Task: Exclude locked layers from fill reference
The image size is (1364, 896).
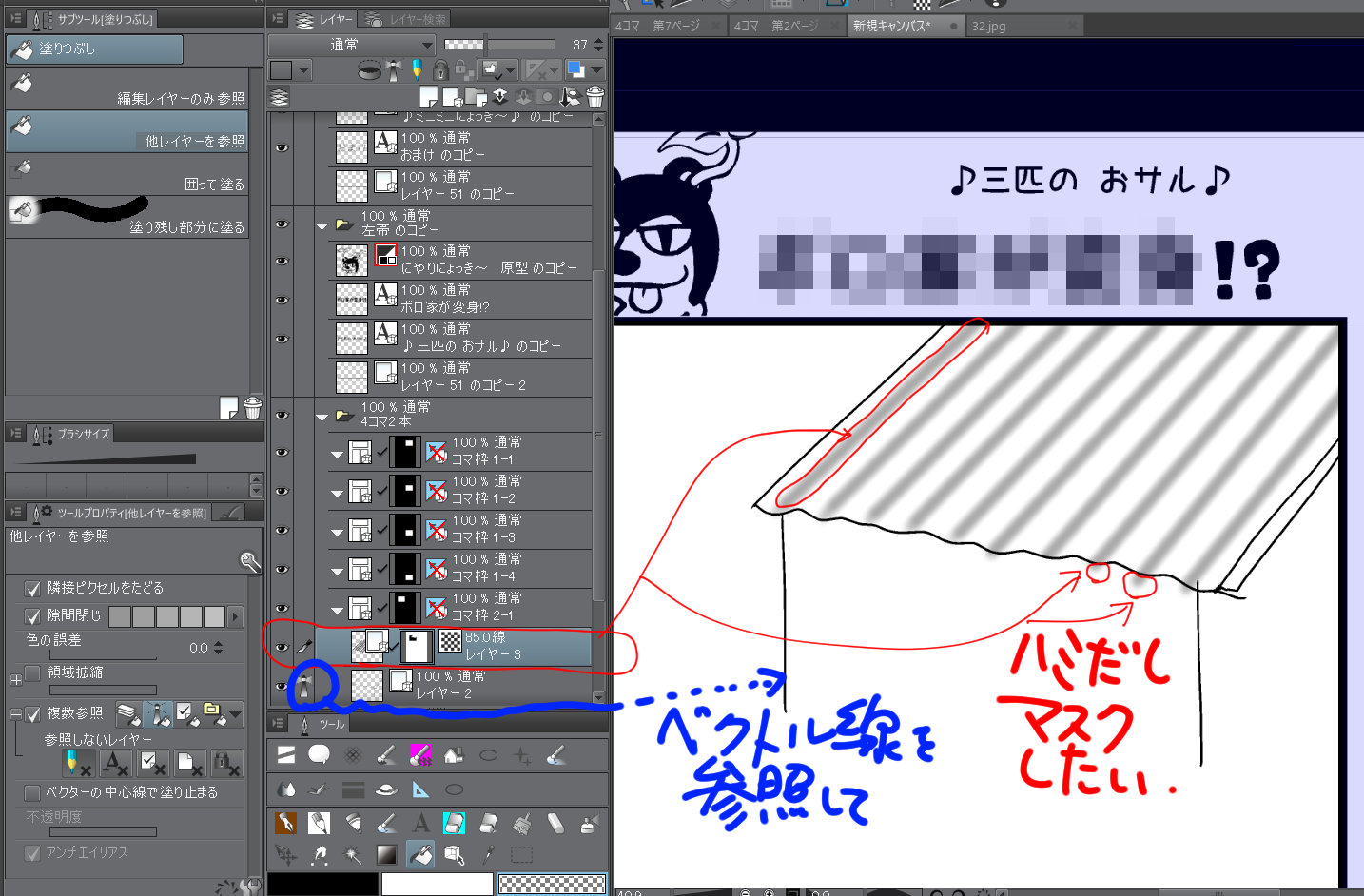Action: point(226,763)
